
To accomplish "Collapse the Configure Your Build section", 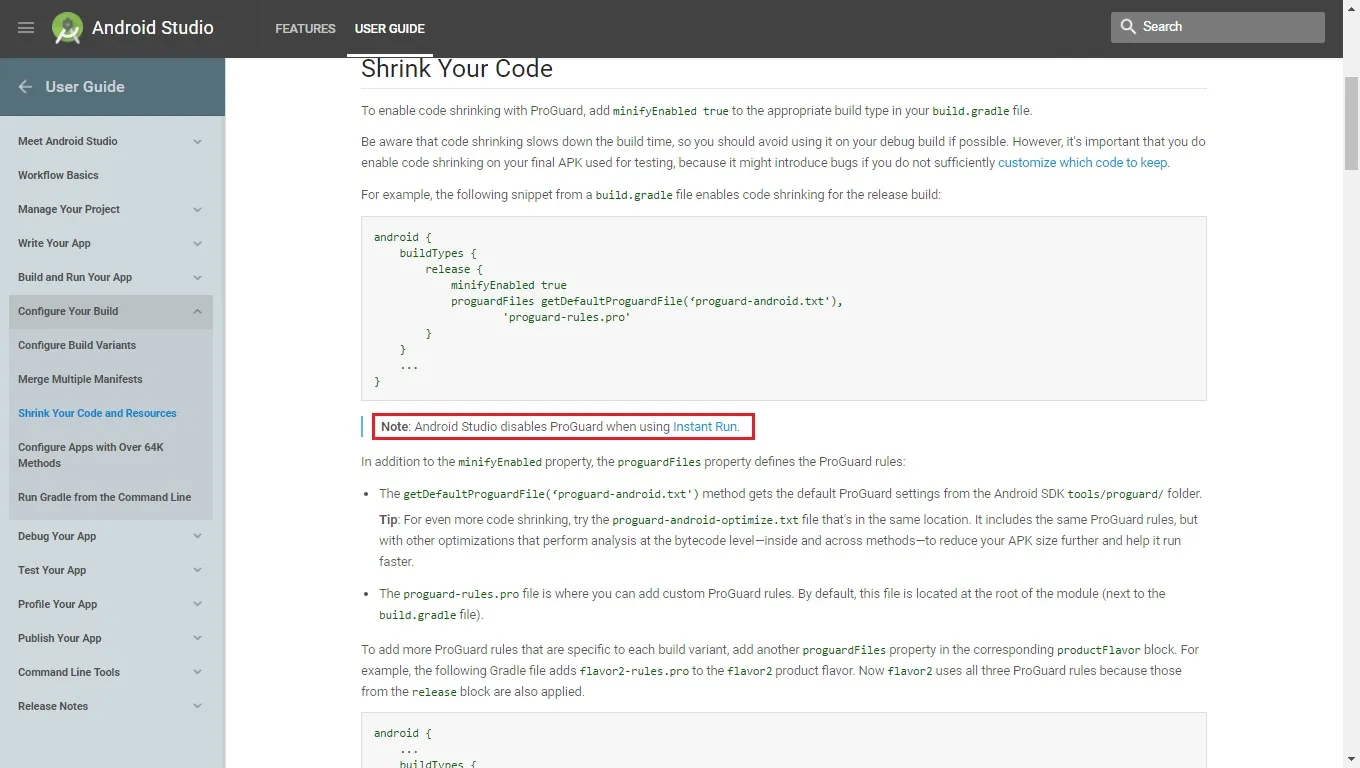I will [197, 312].
